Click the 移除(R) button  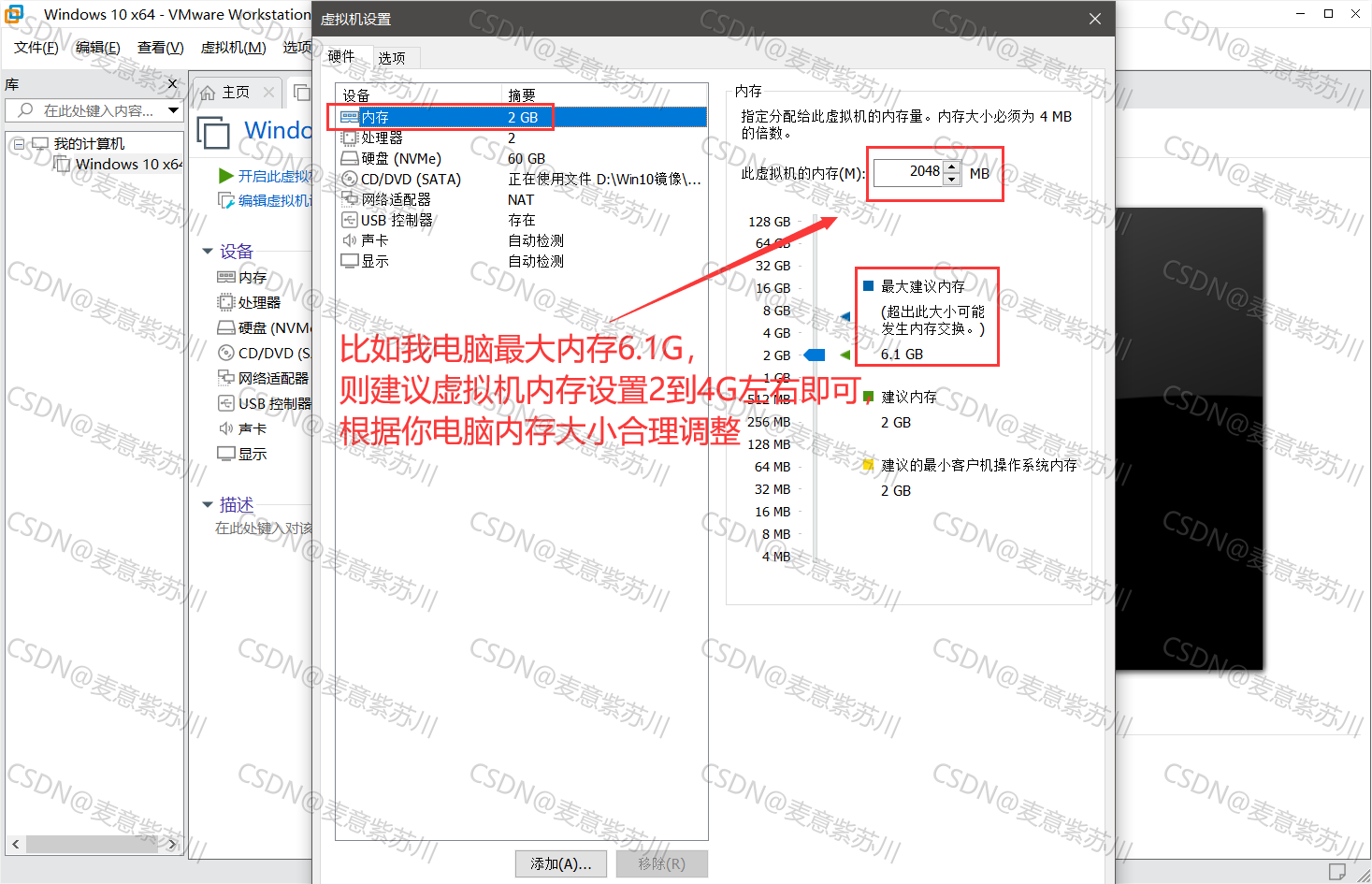662,863
